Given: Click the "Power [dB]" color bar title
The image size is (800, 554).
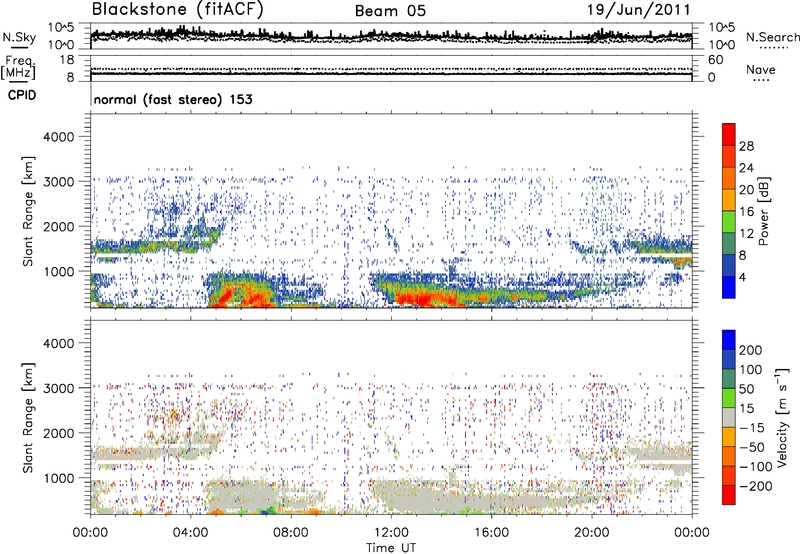Looking at the screenshot, I should [x=763, y=211].
